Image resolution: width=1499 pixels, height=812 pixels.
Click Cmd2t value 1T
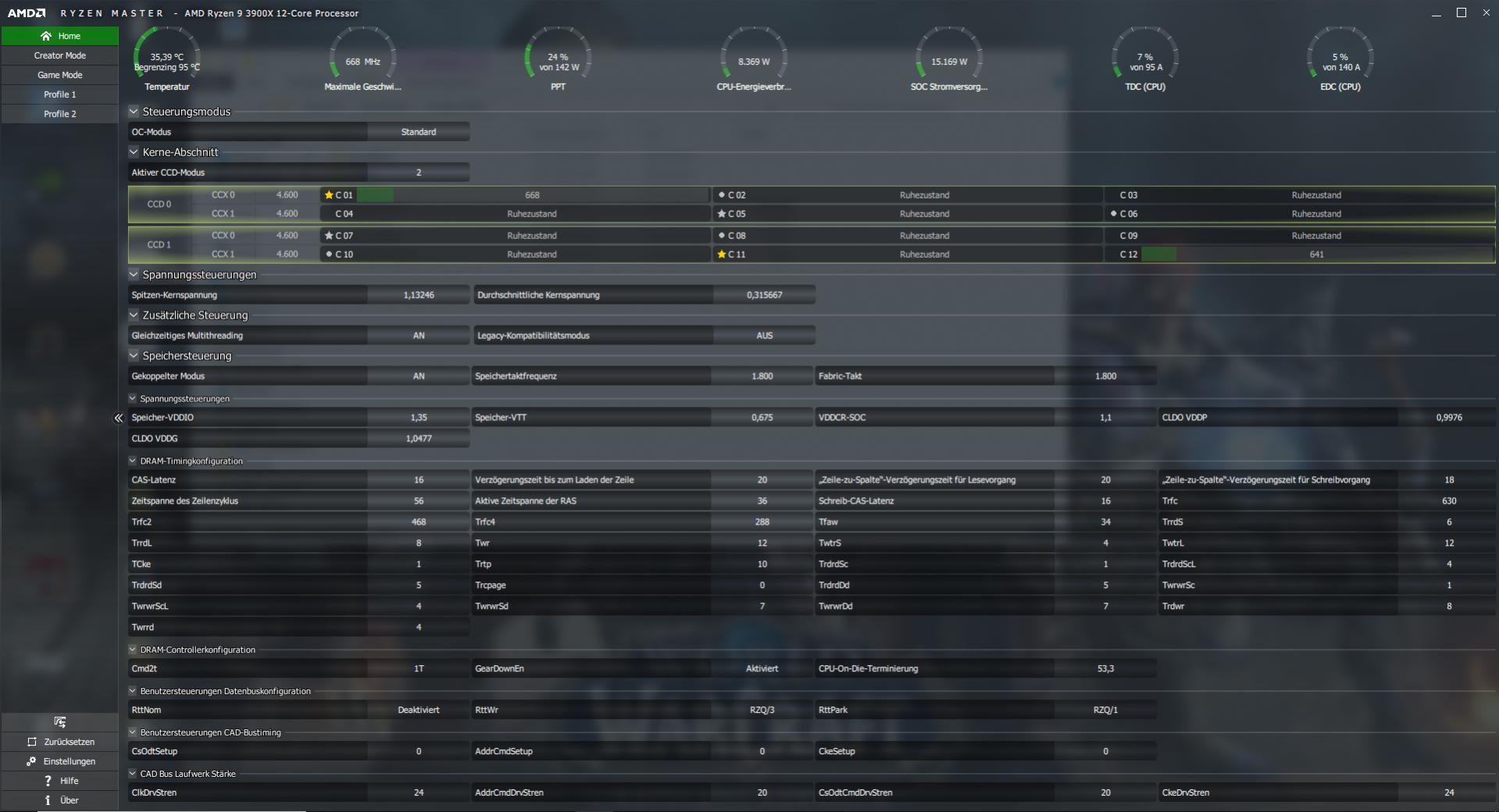click(419, 668)
